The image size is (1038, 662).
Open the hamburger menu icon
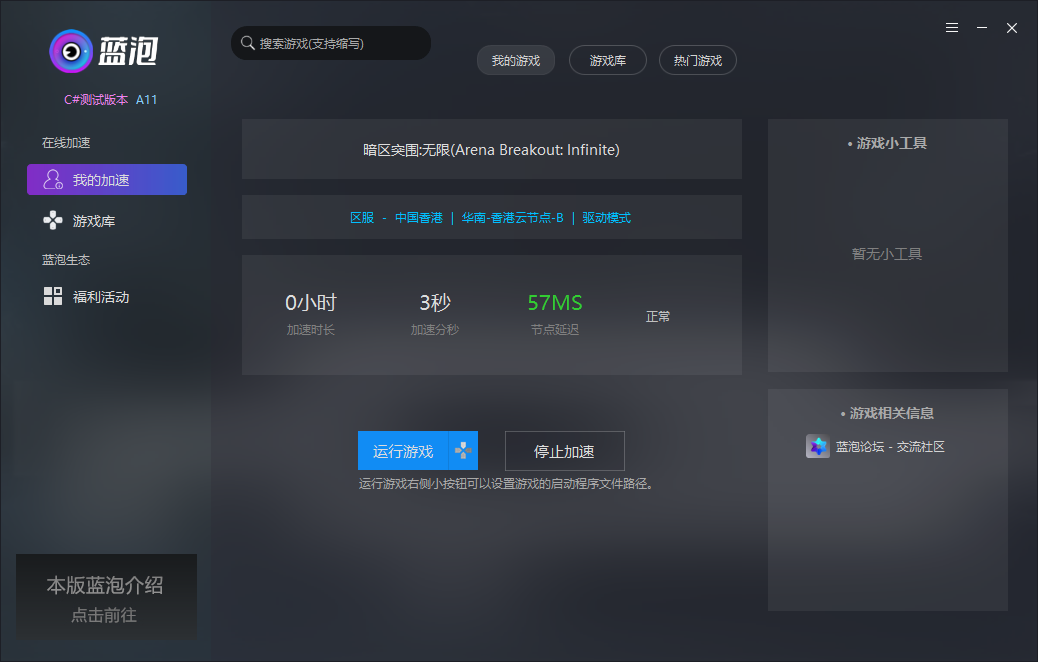point(952,28)
